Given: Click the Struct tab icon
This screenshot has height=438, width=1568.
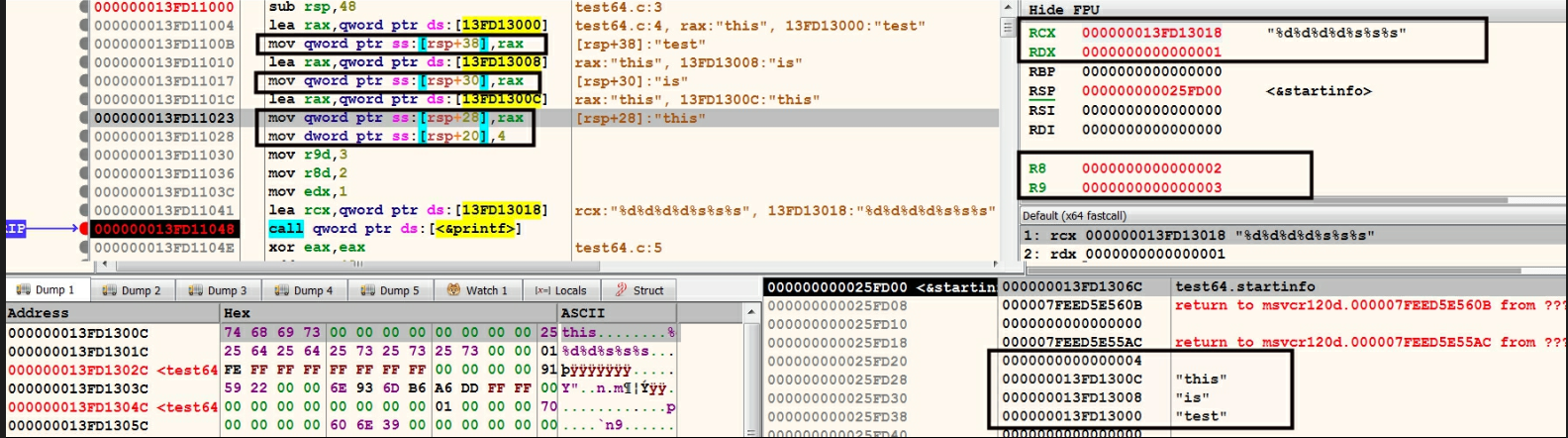Looking at the screenshot, I should [621, 290].
